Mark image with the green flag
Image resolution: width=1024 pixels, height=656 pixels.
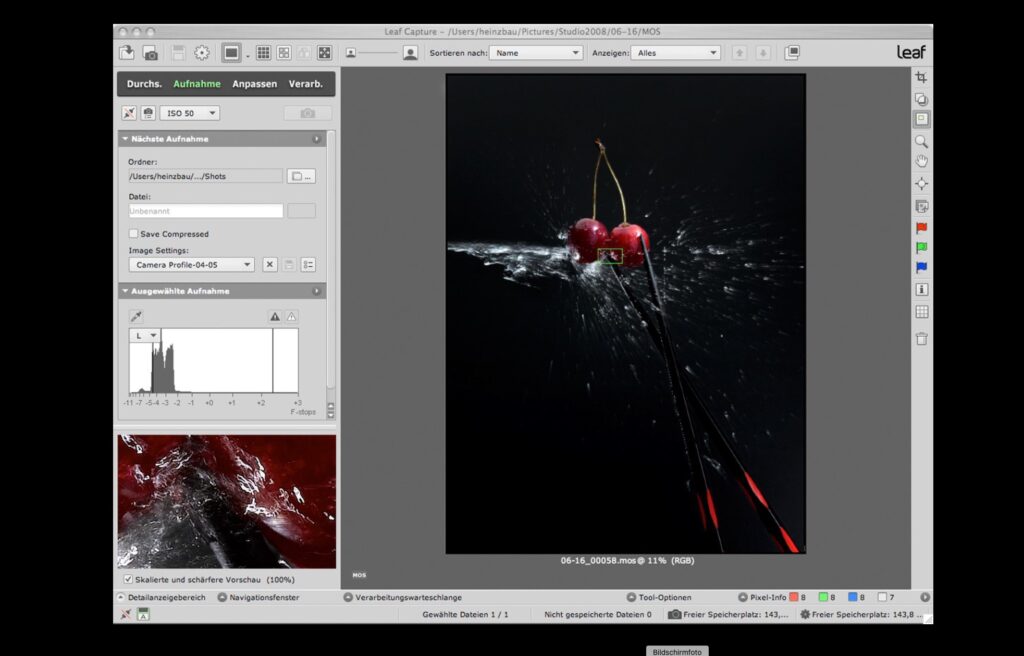pyautogui.click(x=921, y=247)
